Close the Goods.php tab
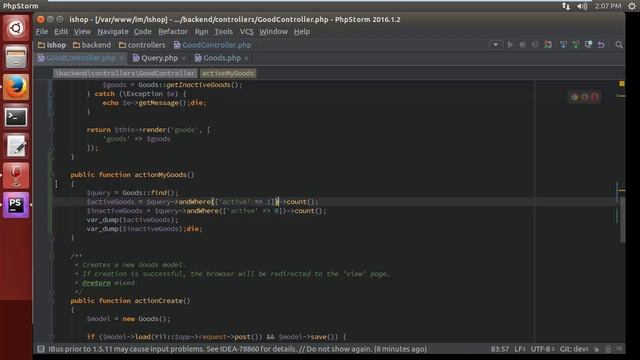This screenshot has height=360, width=640. 246,58
